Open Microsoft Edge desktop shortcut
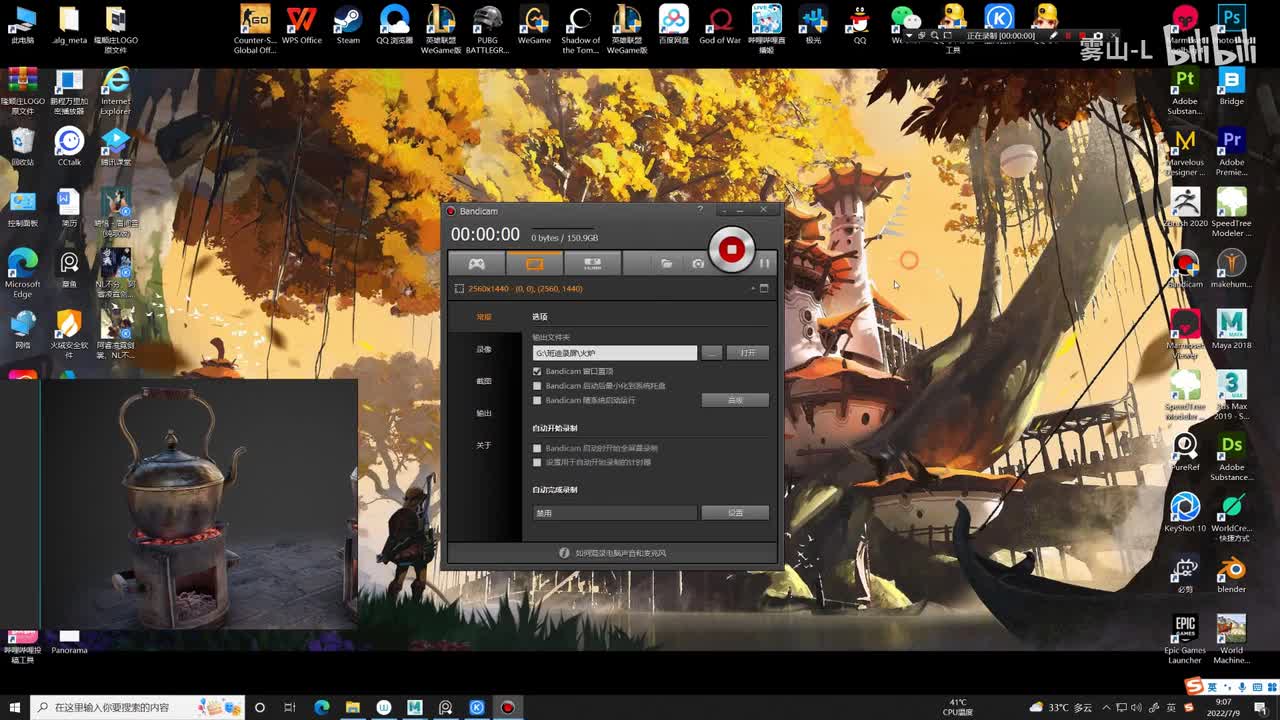1280x720 pixels. tap(22, 274)
